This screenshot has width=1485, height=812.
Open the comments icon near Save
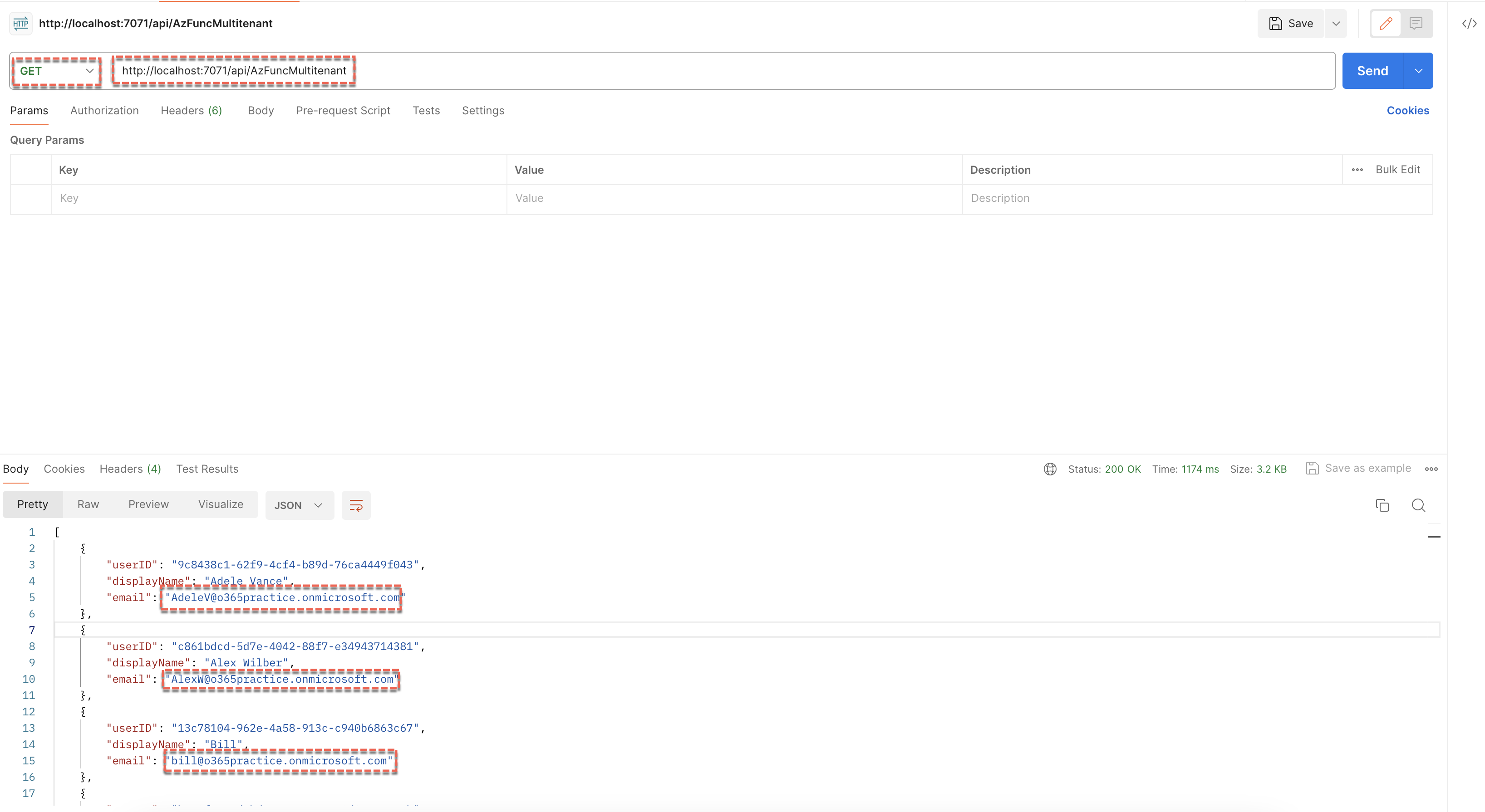pyautogui.click(x=1416, y=24)
